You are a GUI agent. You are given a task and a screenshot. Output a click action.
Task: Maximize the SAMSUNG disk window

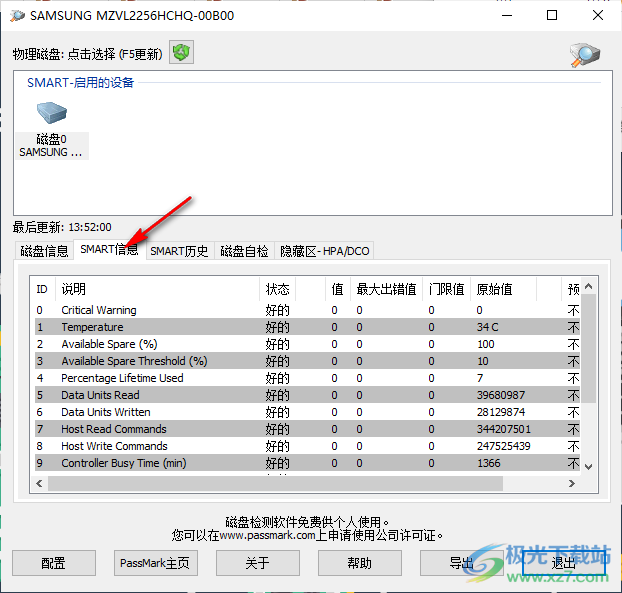click(552, 15)
